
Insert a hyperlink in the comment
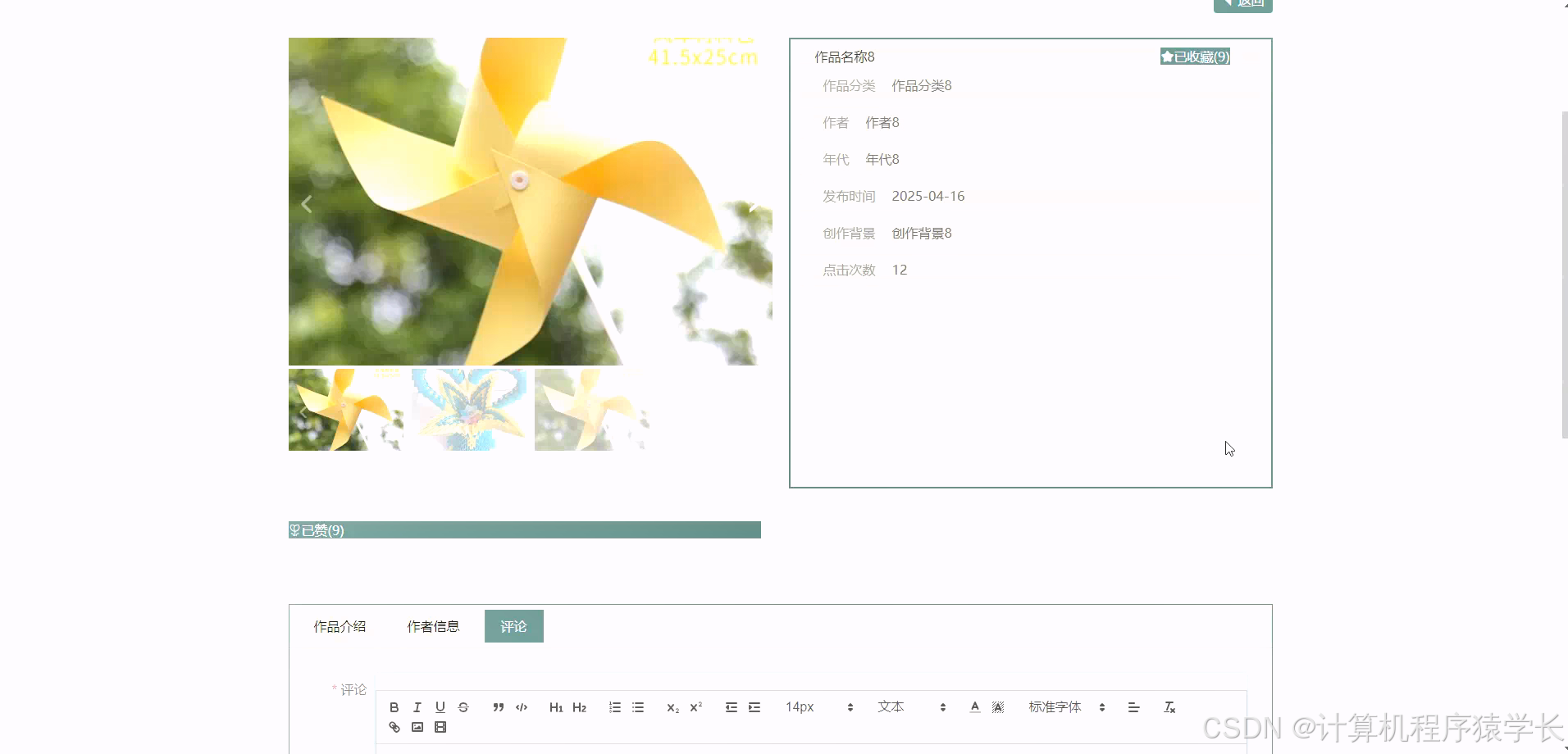(x=394, y=727)
